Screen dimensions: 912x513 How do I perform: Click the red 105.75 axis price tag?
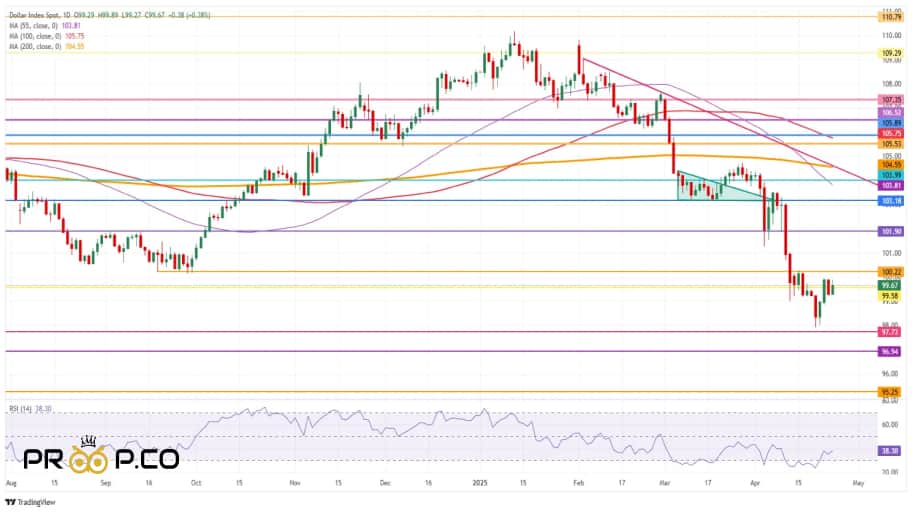click(x=891, y=133)
